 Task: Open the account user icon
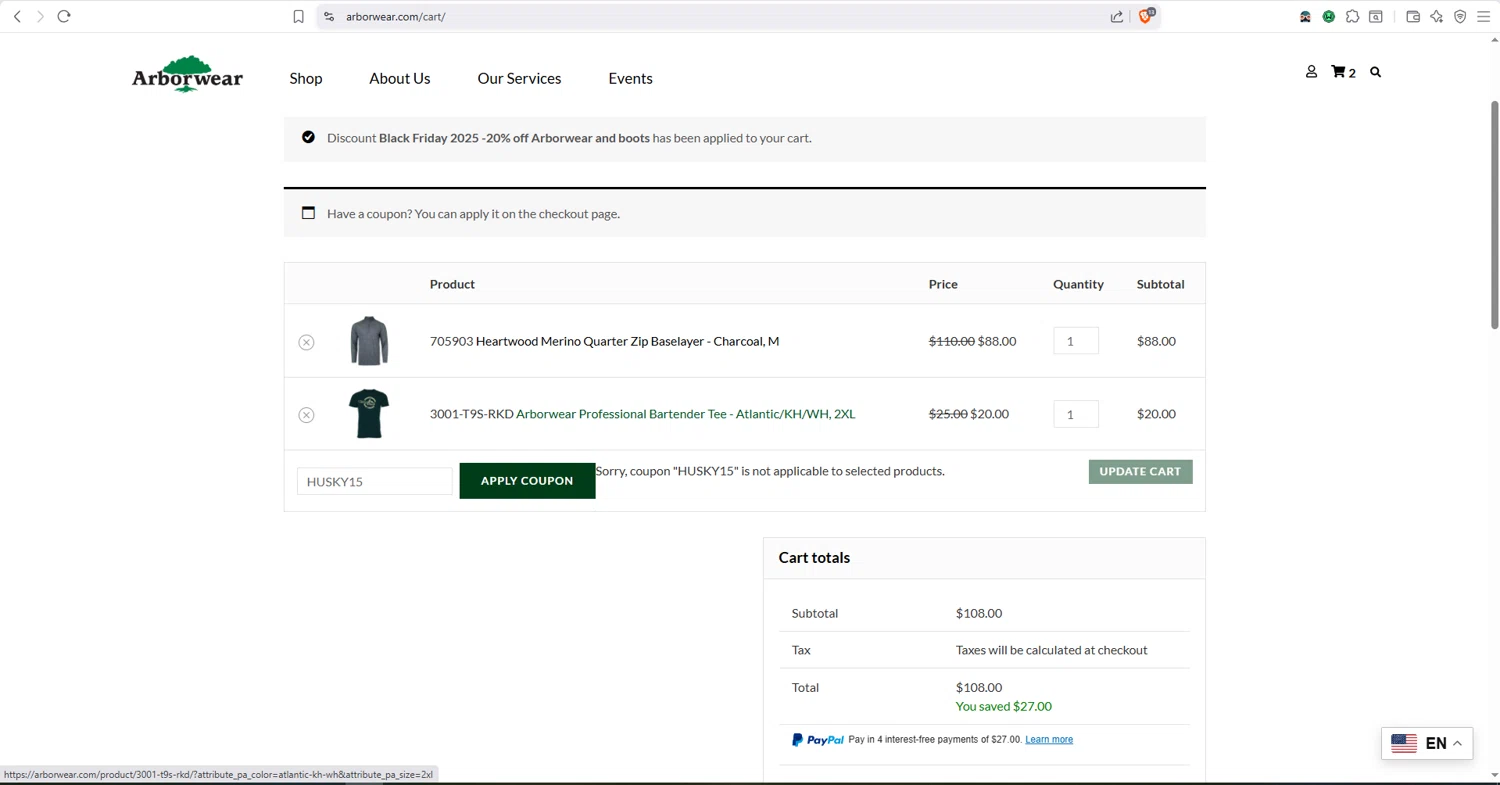tap(1311, 72)
